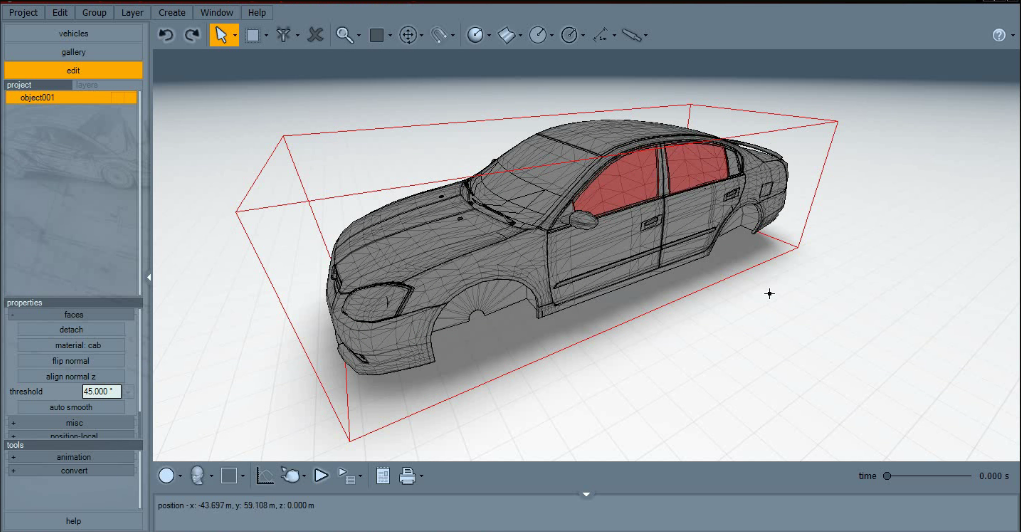Image resolution: width=1021 pixels, height=532 pixels.
Task: Click the undo arrow icon
Action: click(166, 35)
